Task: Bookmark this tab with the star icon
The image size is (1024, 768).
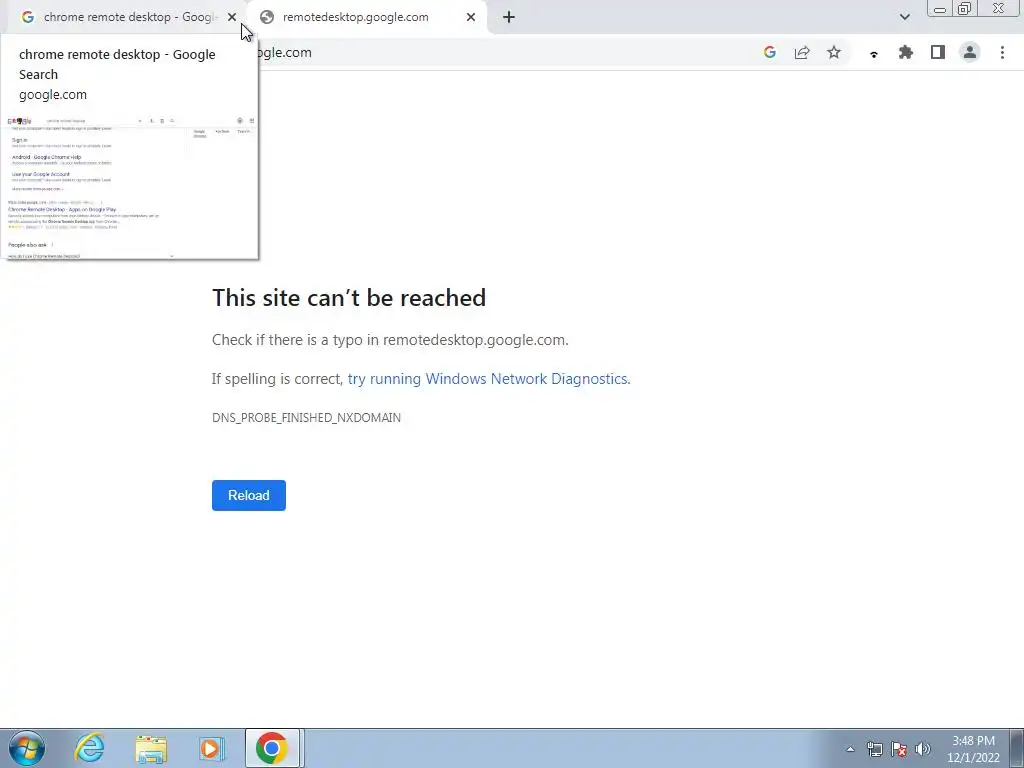Action: 834,53
